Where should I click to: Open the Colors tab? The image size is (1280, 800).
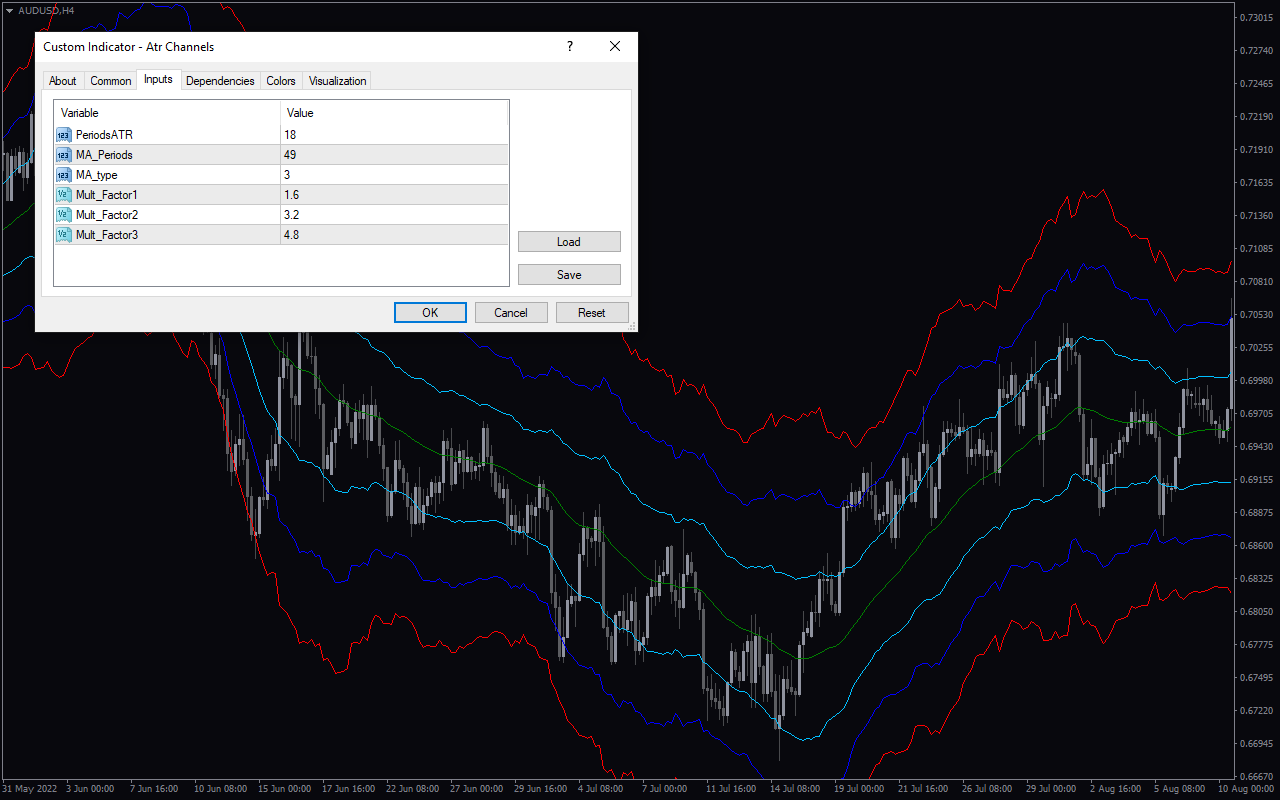coord(281,81)
